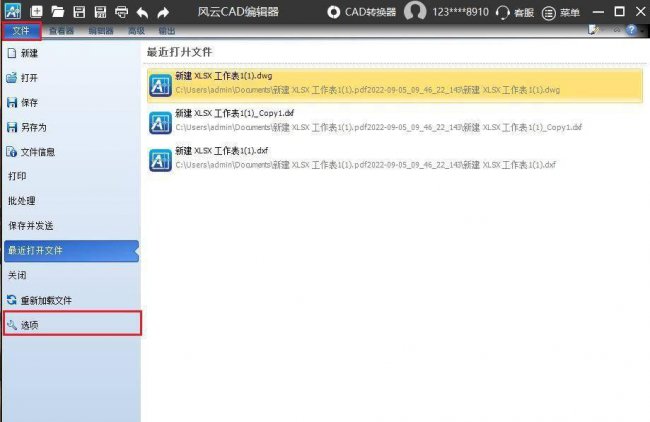The width and height of the screenshot is (650, 422).
Task: Contact 客服 customer service
Action: tap(515, 12)
